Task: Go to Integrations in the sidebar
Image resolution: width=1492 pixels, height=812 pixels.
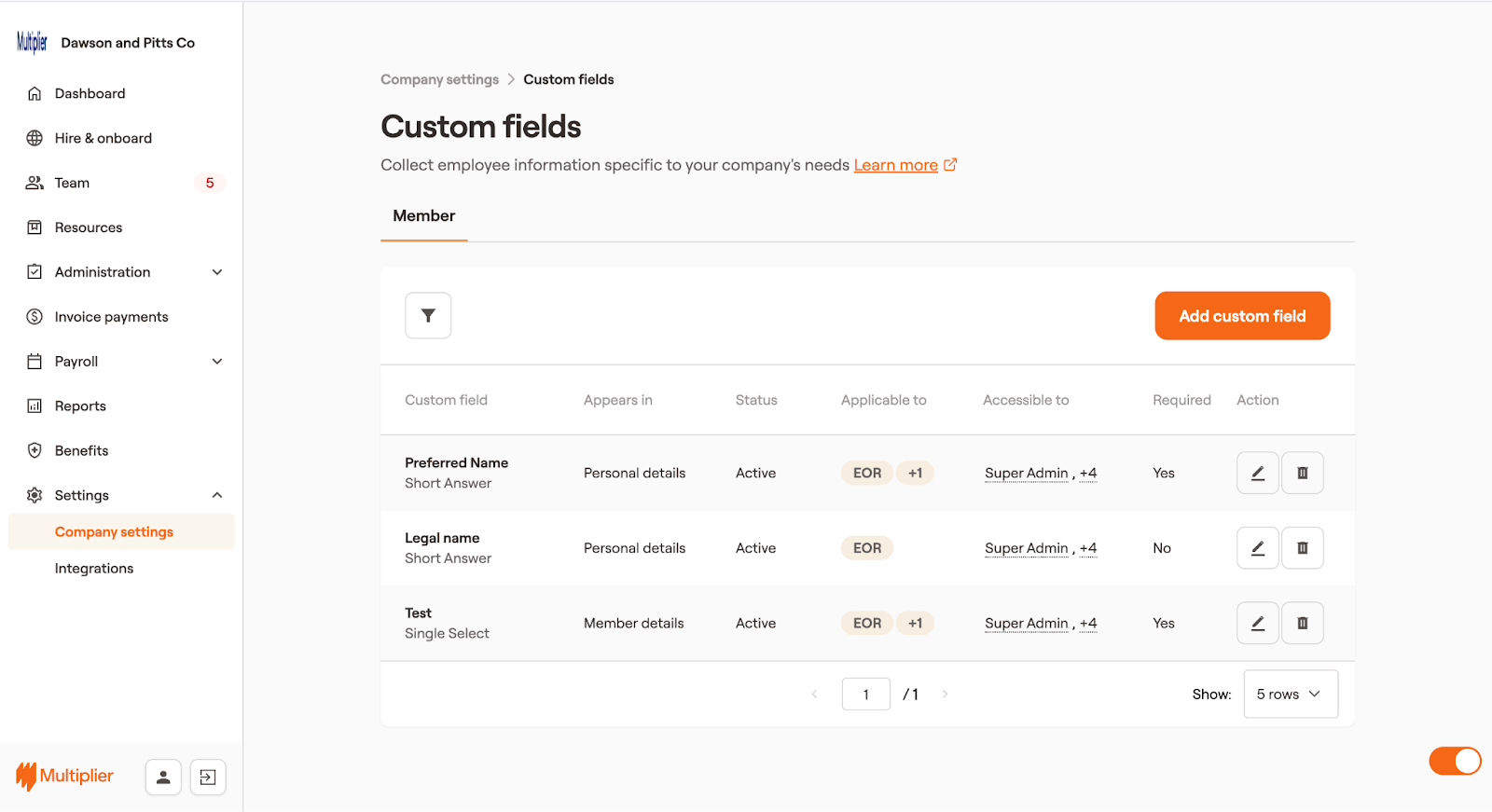Action: [x=94, y=569]
